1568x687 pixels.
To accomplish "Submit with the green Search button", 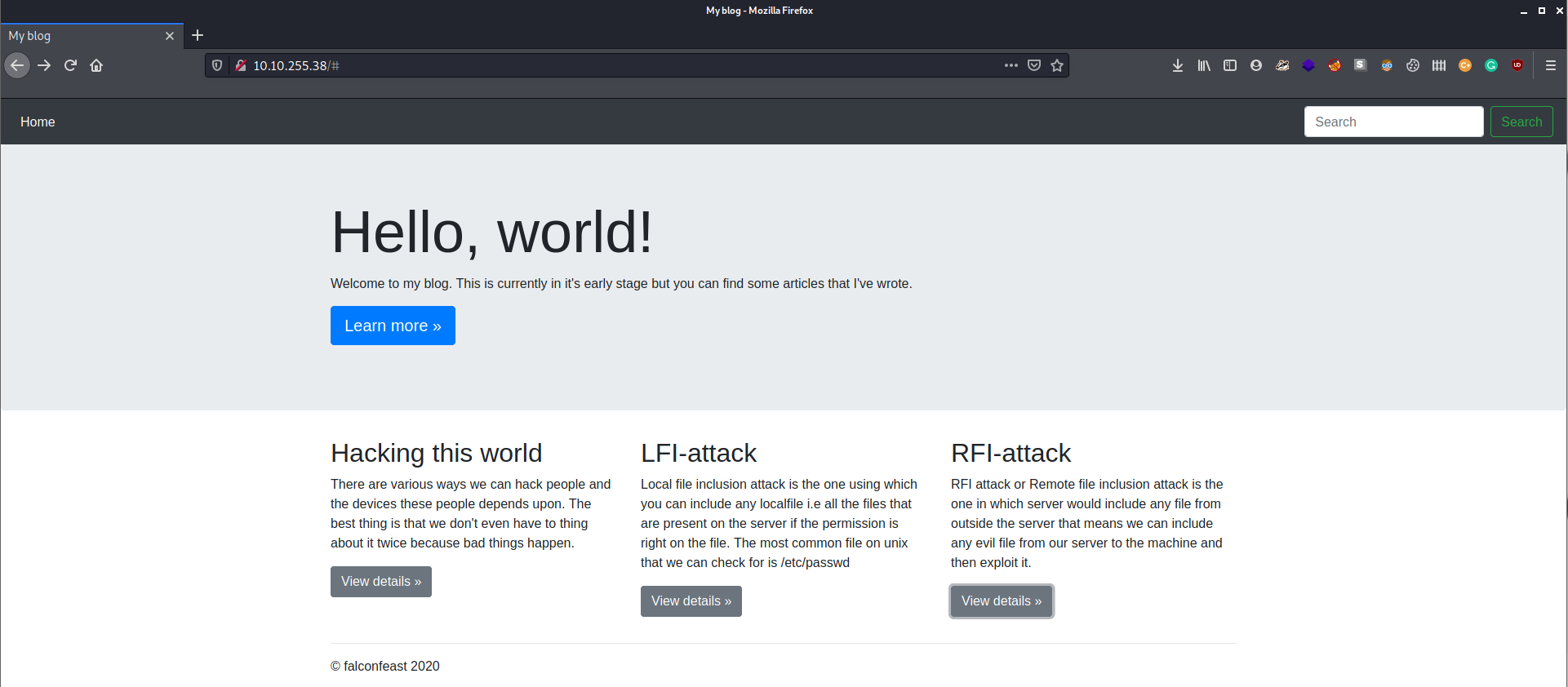I will [x=1521, y=122].
